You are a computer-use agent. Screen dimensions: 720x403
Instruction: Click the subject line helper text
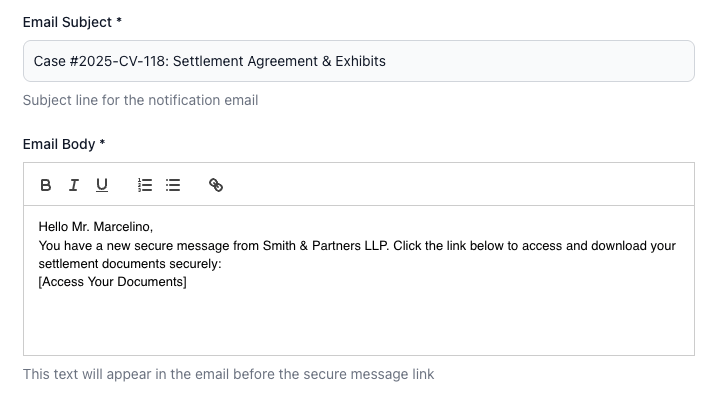point(140,100)
